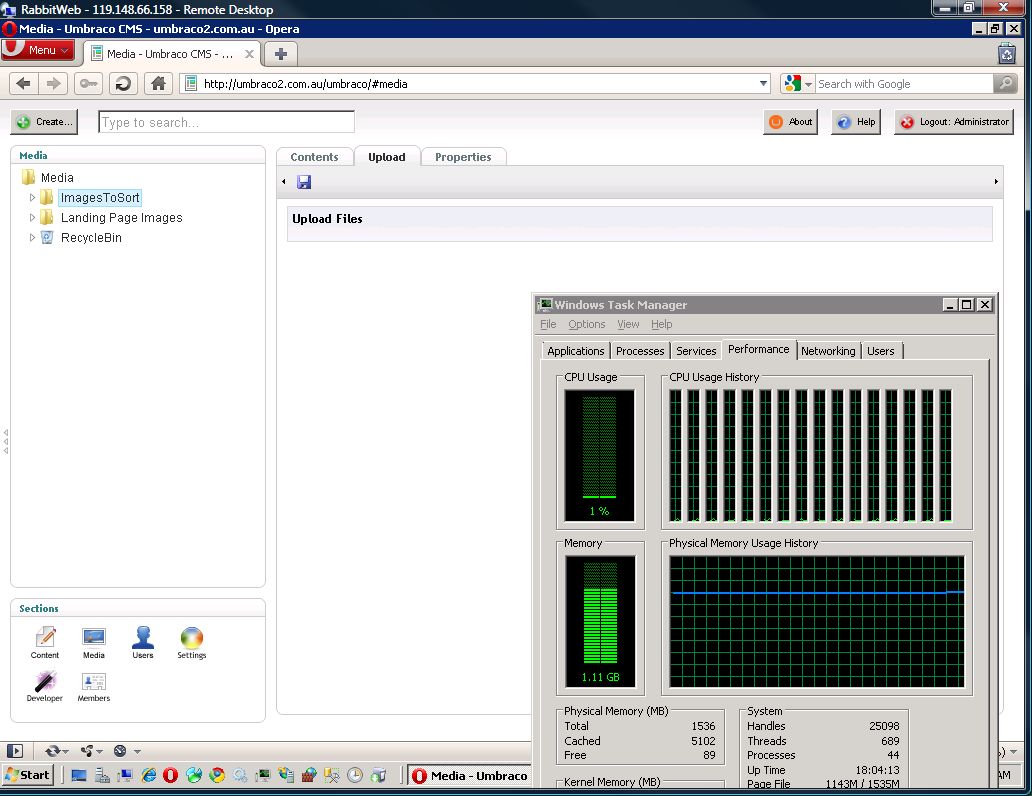This screenshot has height=796, width=1032.
Task: Open the Developer section
Action: click(45, 686)
